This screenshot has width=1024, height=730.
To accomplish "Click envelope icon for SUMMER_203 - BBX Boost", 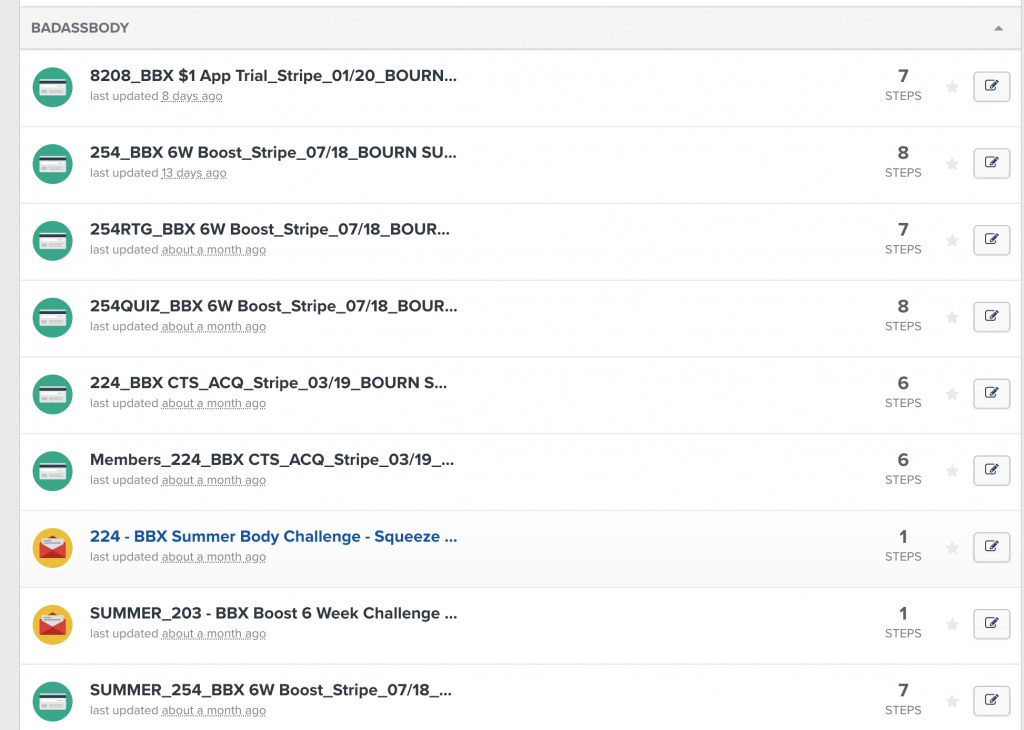I will tap(52, 625).
